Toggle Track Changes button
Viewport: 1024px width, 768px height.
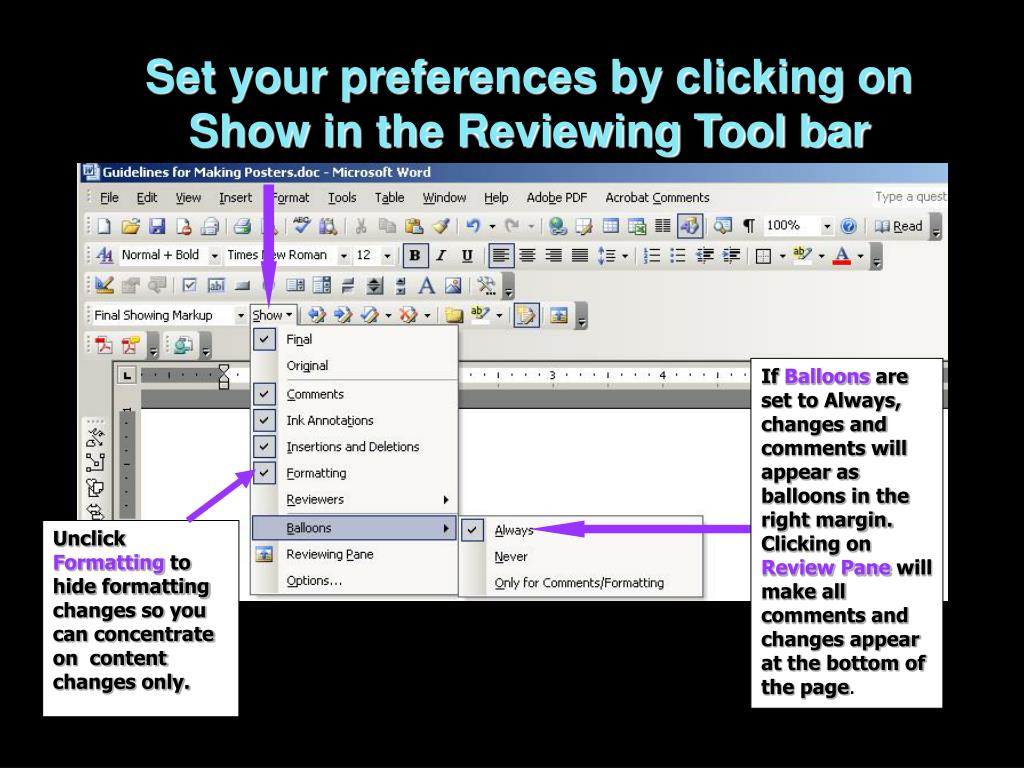tap(526, 315)
